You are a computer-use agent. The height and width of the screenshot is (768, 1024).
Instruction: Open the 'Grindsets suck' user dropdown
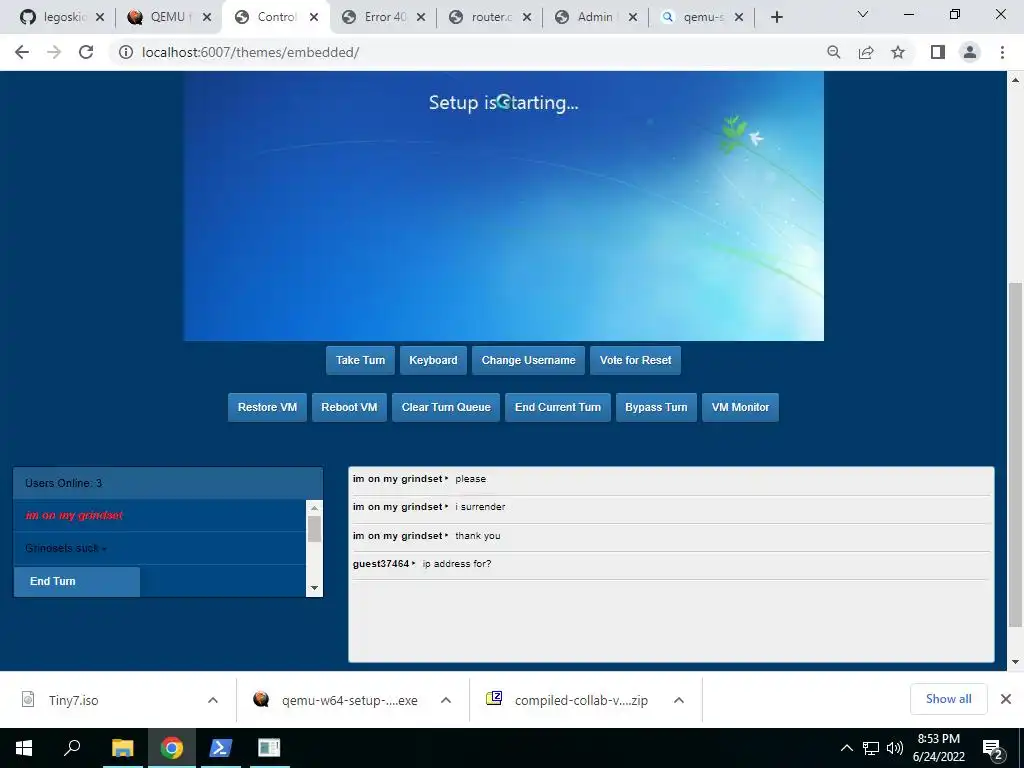[159, 548]
